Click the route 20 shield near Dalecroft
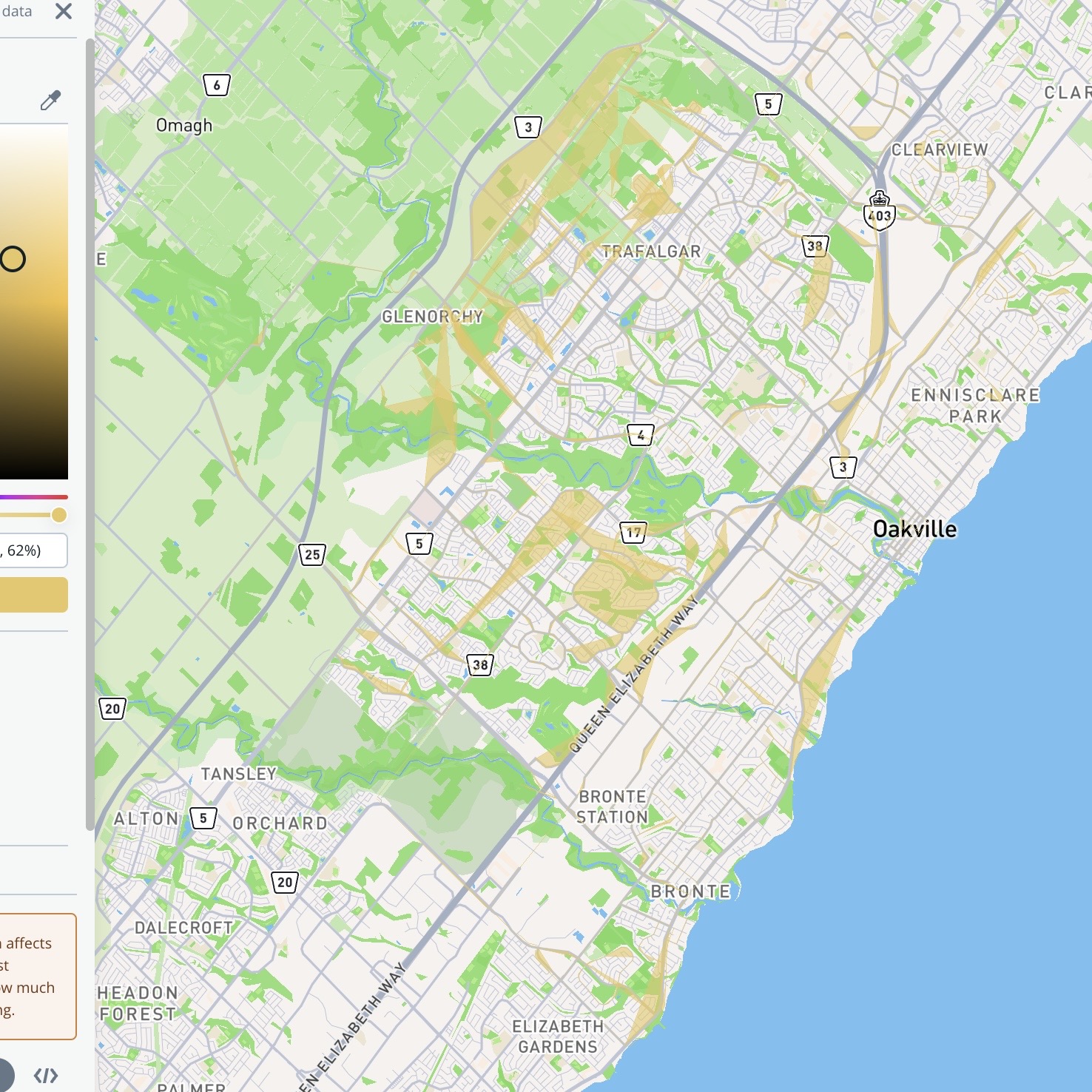 283,882
